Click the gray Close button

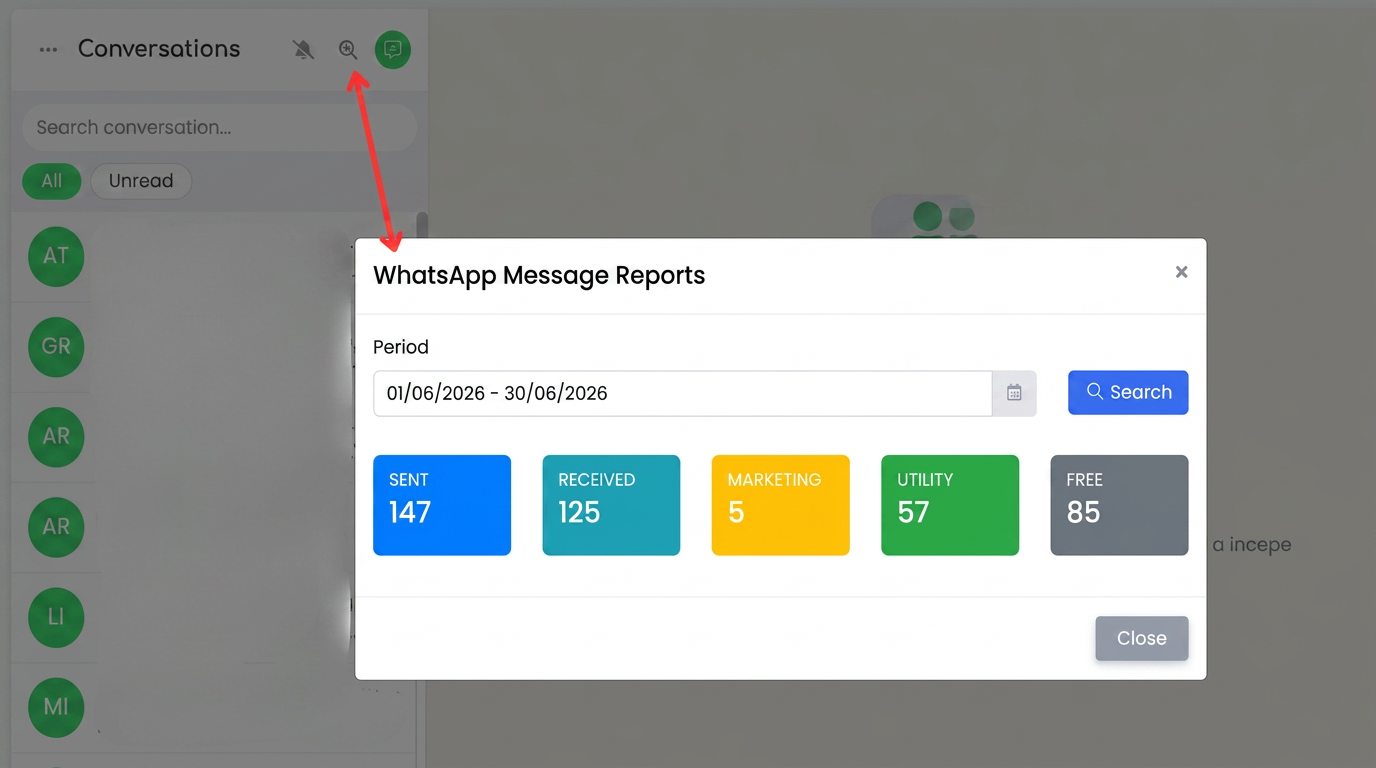pos(1142,638)
